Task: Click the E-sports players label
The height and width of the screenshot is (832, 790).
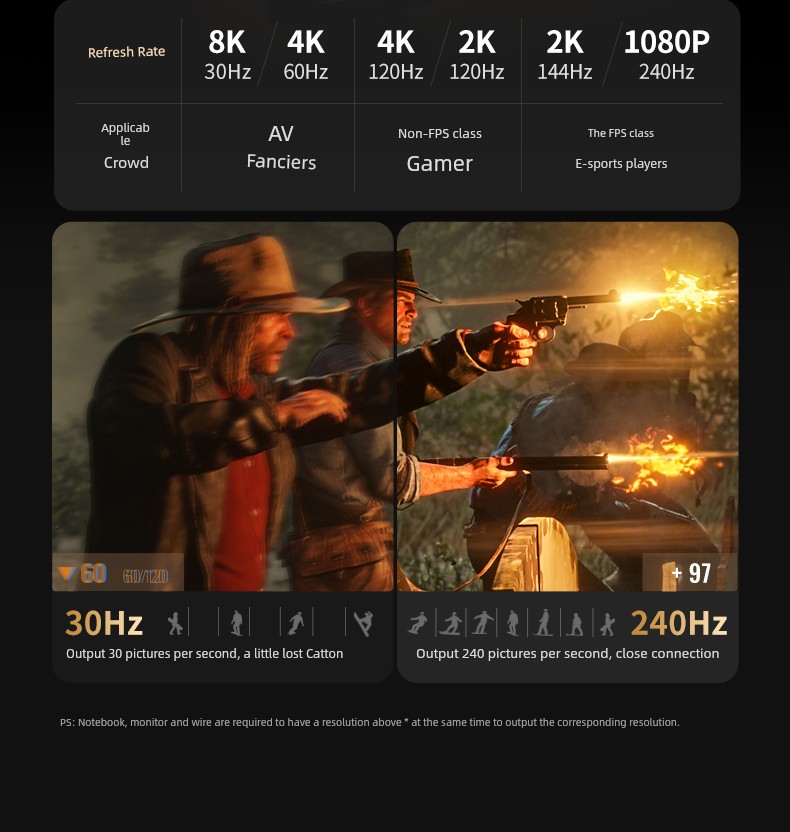Action: pyautogui.click(x=621, y=164)
